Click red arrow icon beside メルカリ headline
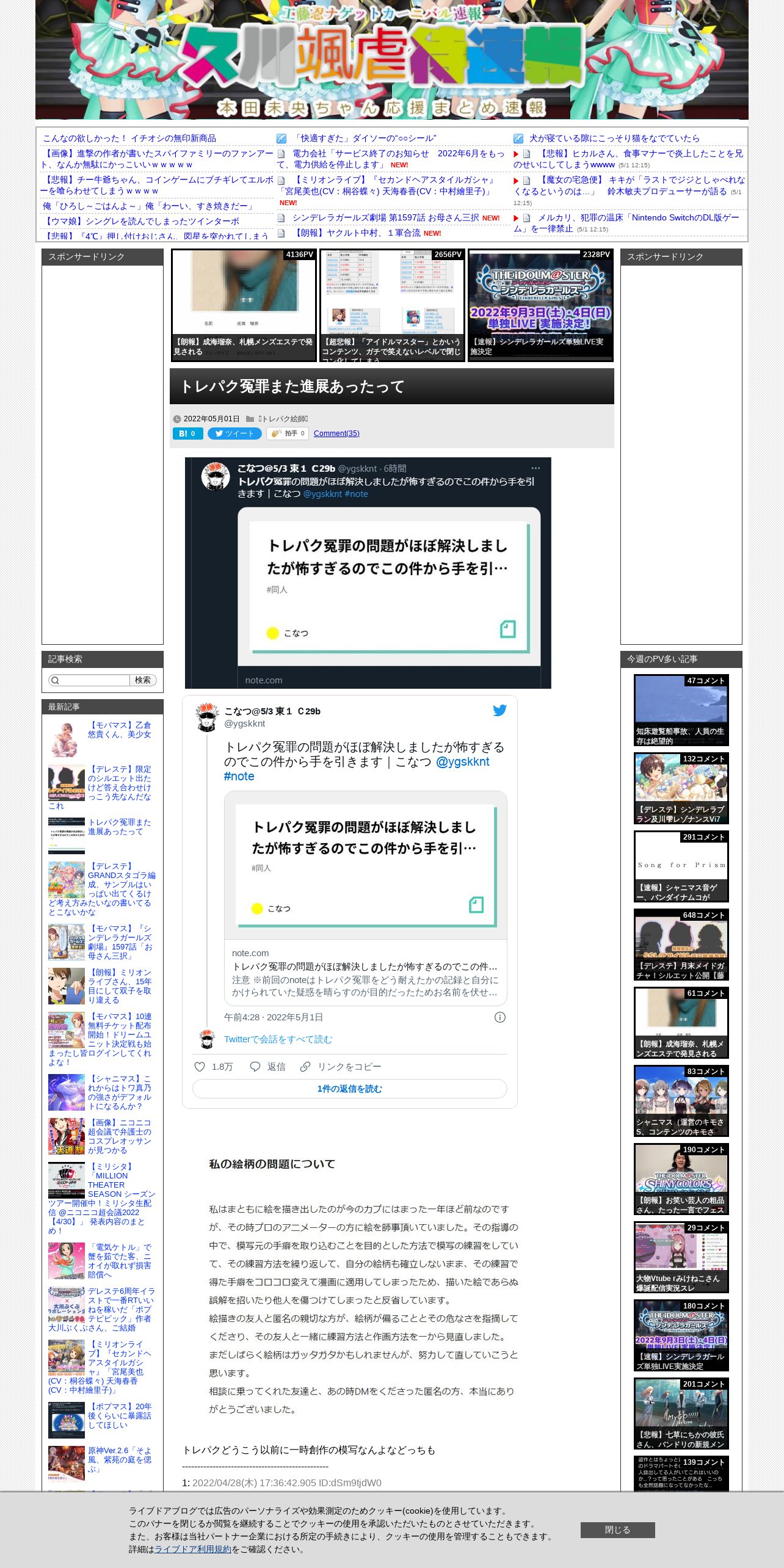The image size is (784, 1568). pyautogui.click(x=516, y=218)
